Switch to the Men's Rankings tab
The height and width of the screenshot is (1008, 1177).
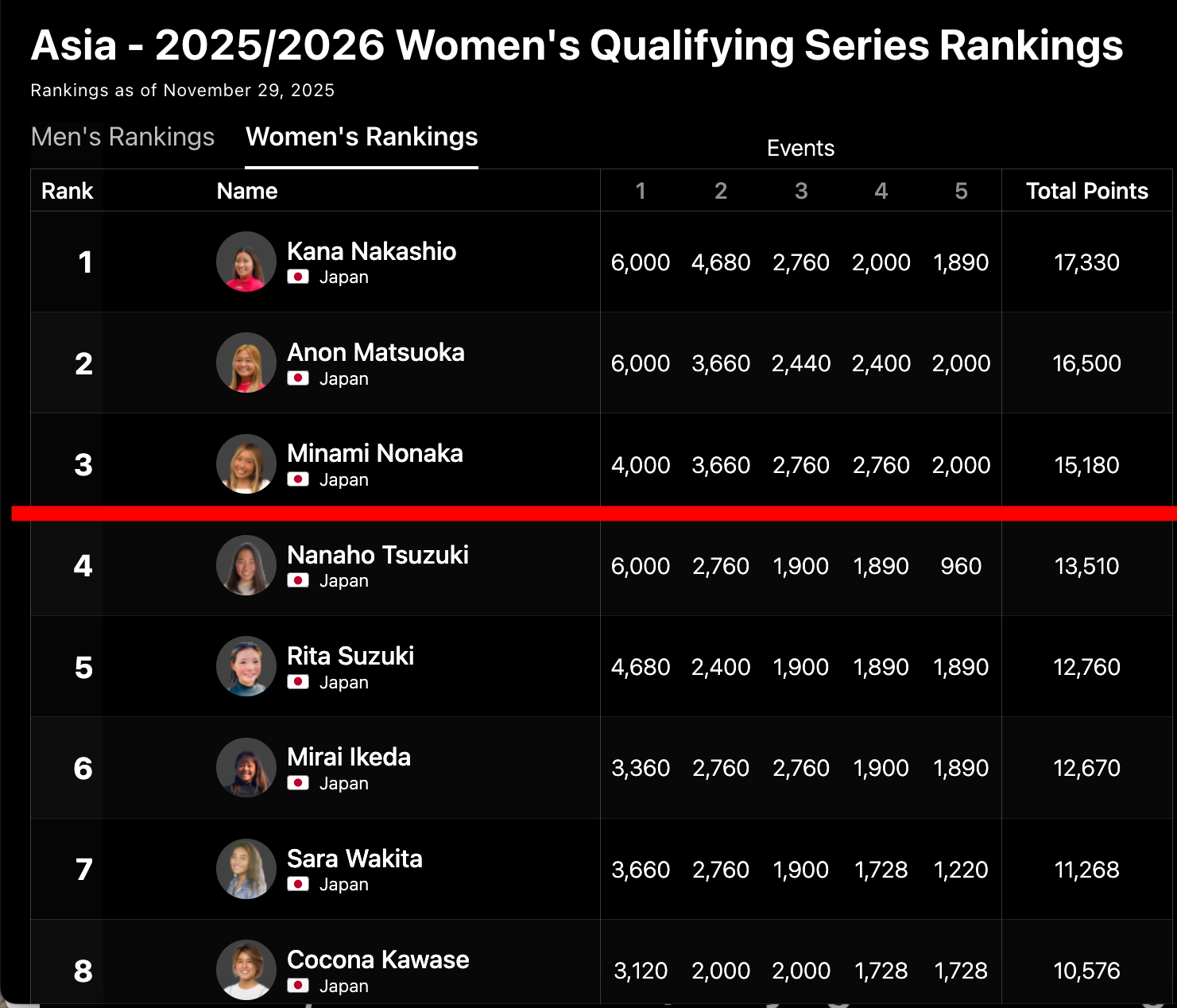(x=122, y=137)
